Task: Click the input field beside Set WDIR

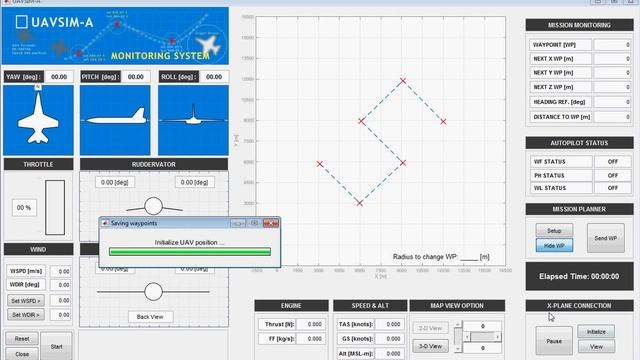Action: pos(60,315)
